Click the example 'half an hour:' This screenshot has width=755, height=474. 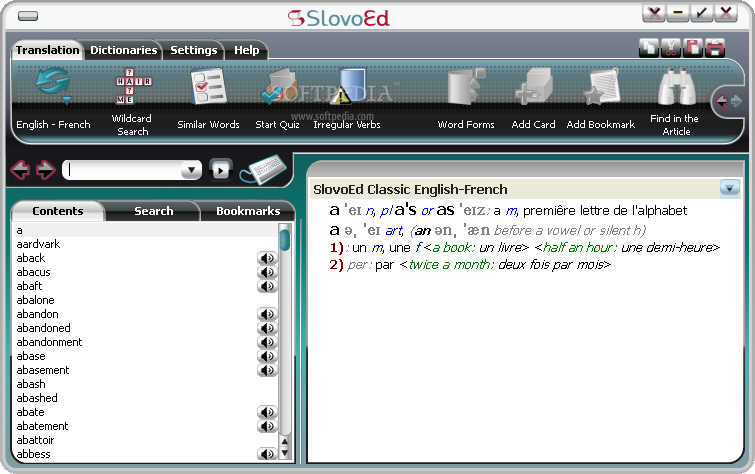tap(580, 248)
